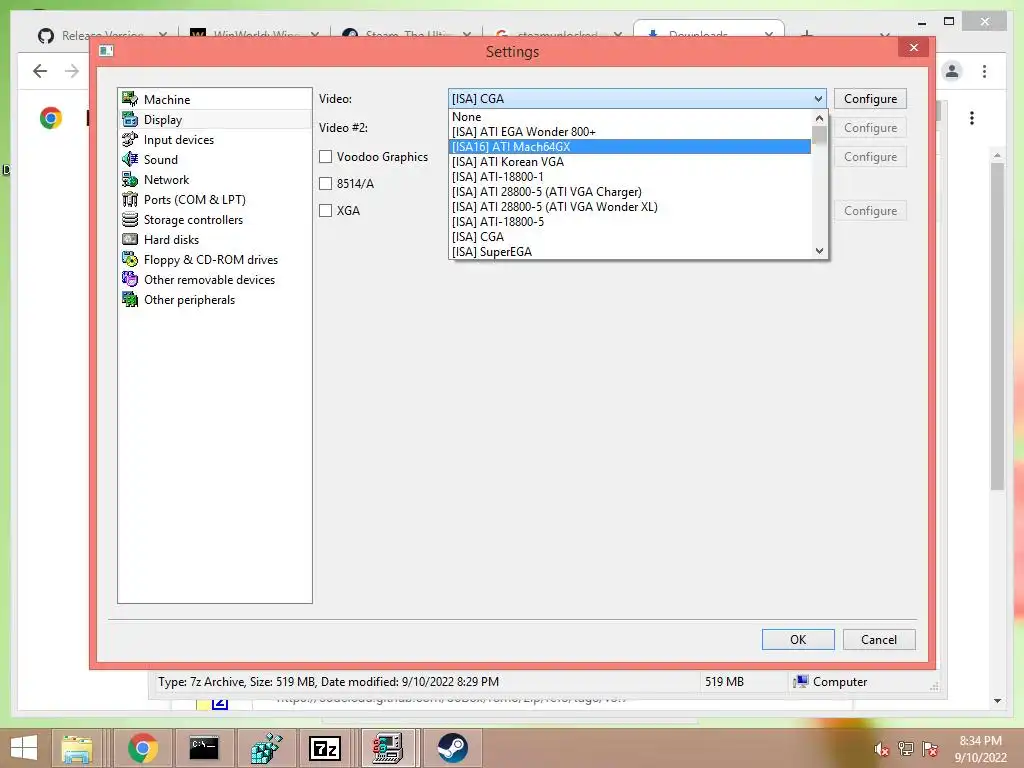Close the Settings dialog
1024x768 pixels.
pos(913,48)
